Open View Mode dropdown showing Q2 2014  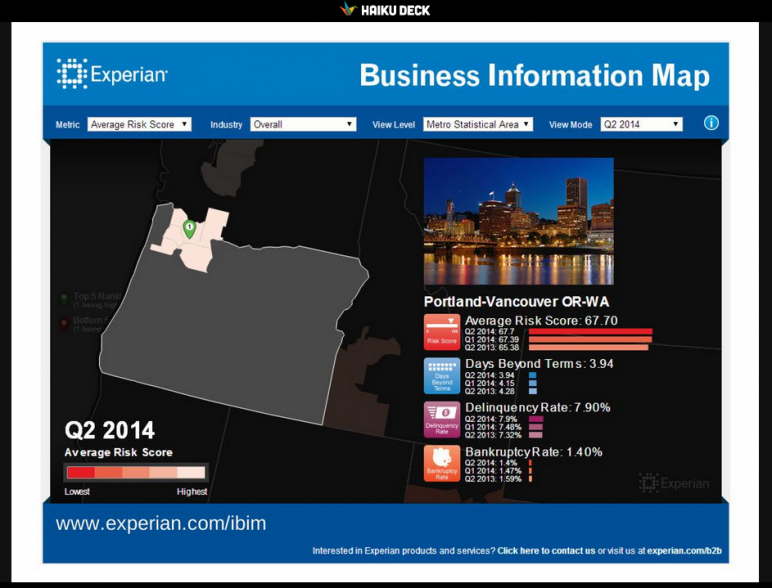pos(641,124)
